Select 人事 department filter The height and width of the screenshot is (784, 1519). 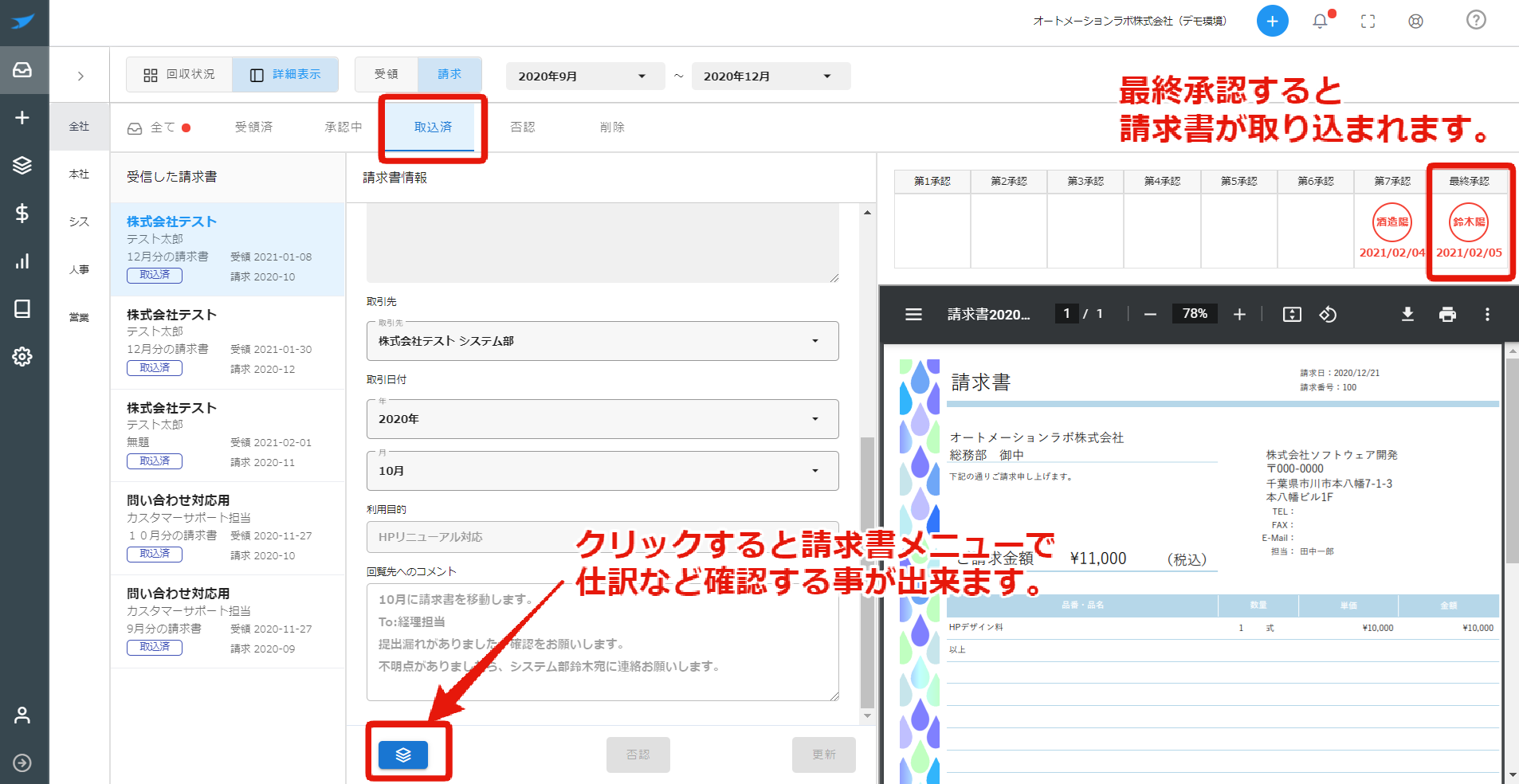coord(79,270)
